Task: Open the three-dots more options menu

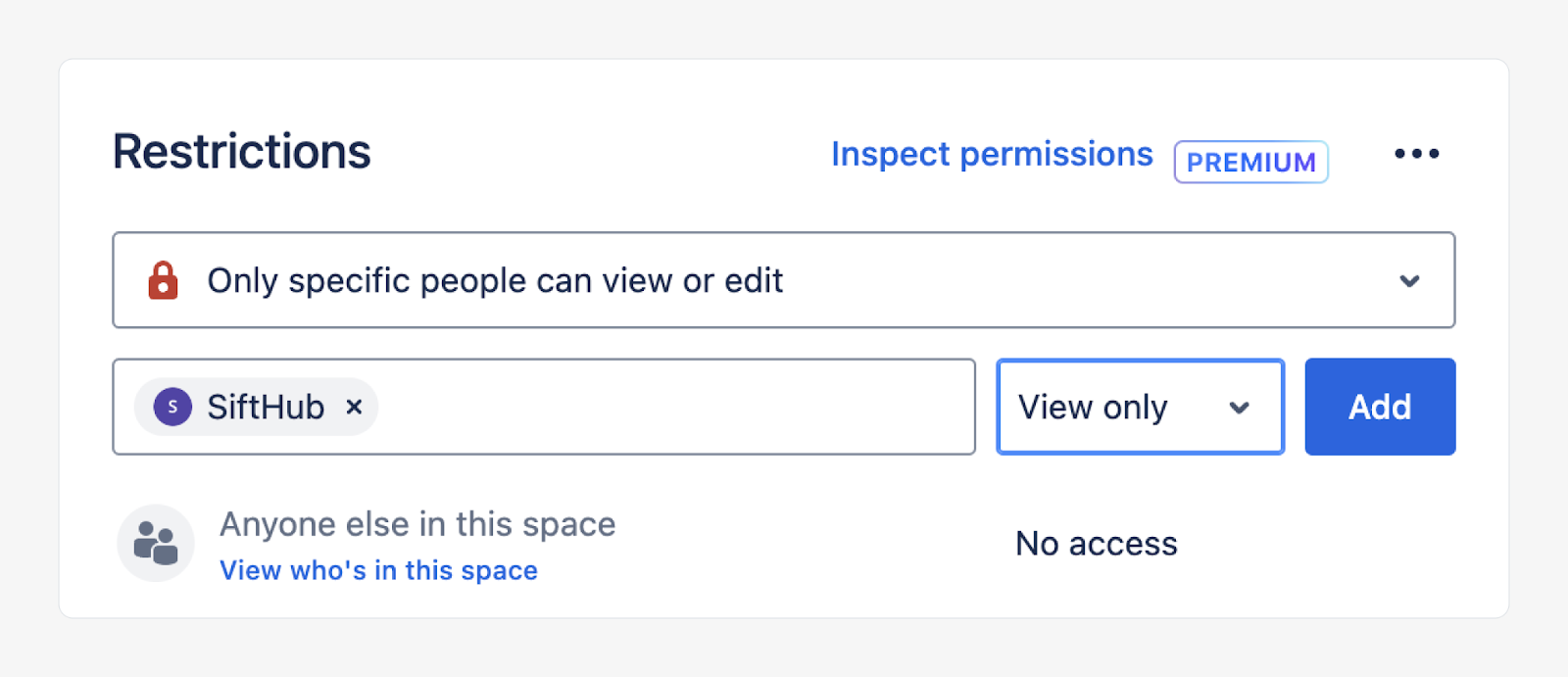Action: (x=1416, y=154)
